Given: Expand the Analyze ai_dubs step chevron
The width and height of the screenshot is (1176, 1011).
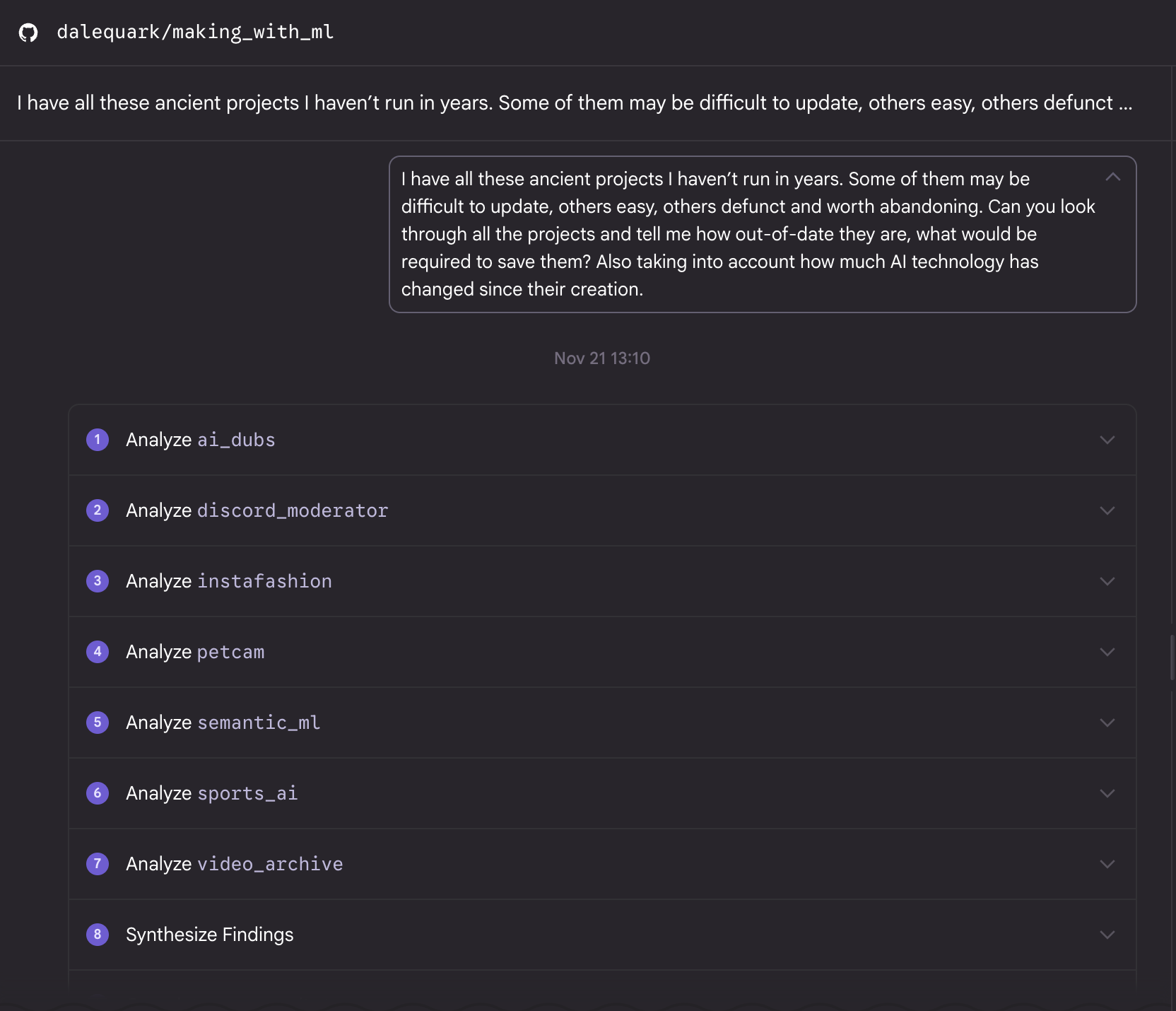Looking at the screenshot, I should click(1107, 440).
